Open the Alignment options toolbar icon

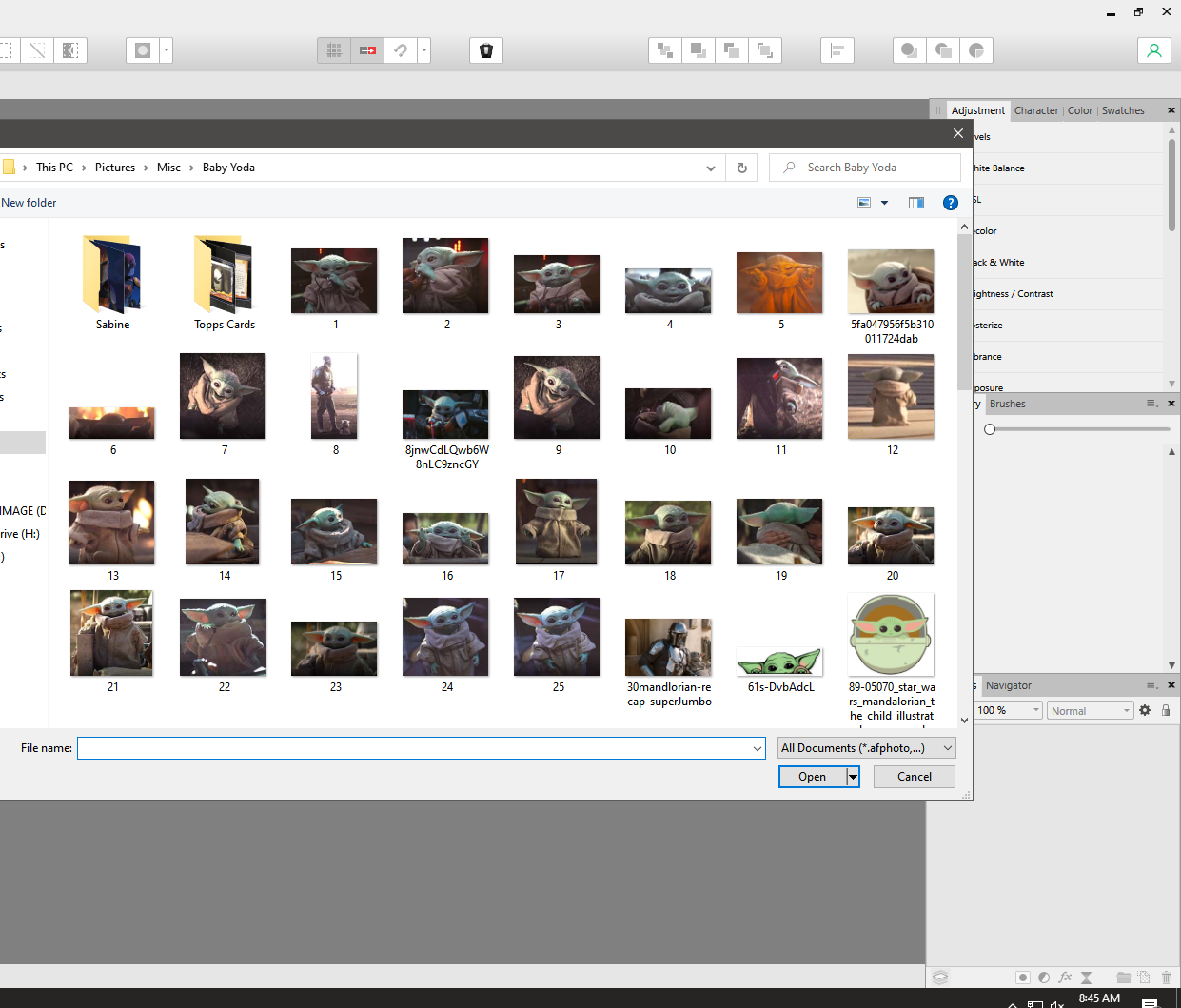pyautogui.click(x=837, y=50)
